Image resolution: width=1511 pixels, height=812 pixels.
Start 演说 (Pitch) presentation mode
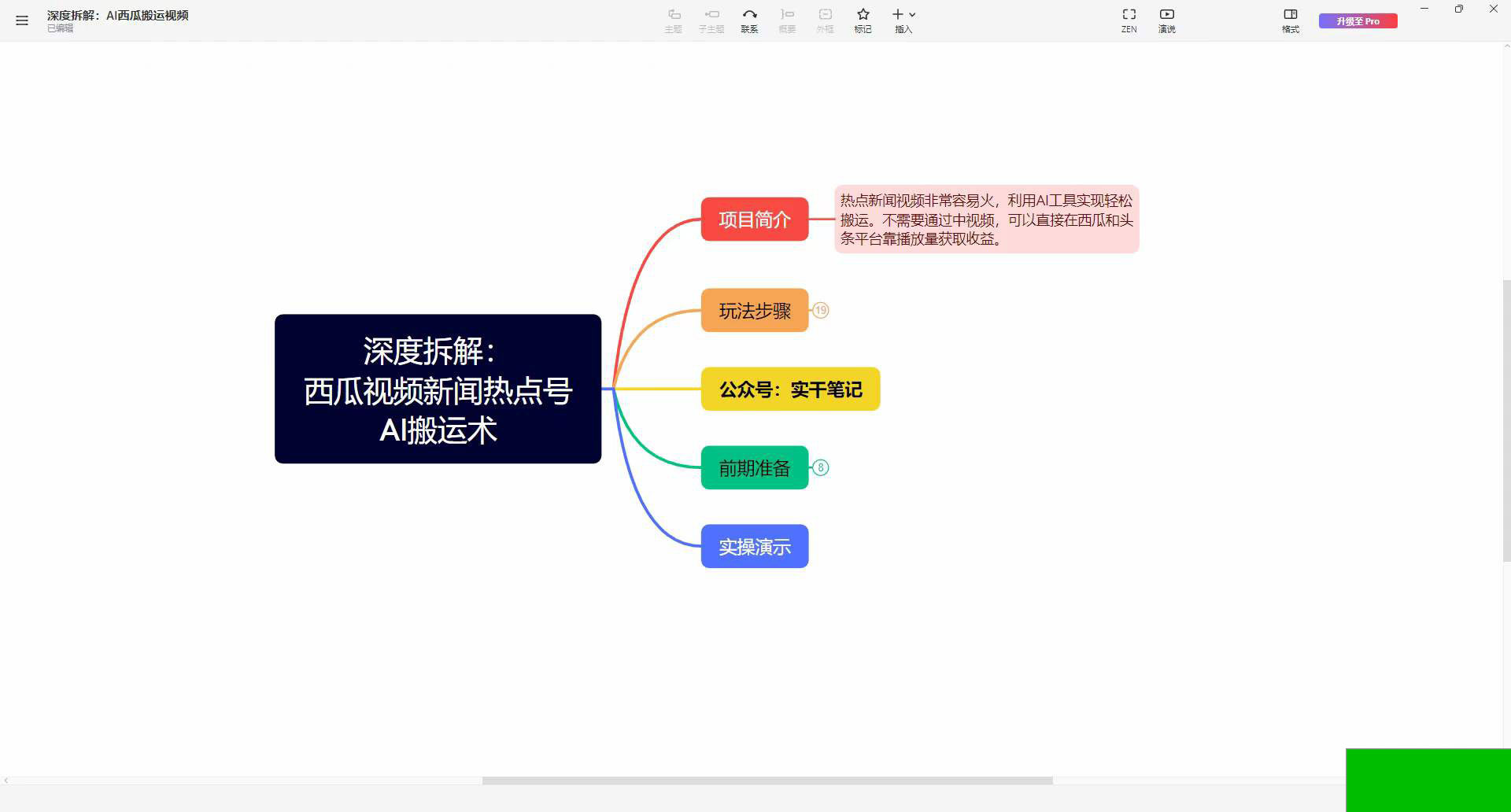(1166, 20)
